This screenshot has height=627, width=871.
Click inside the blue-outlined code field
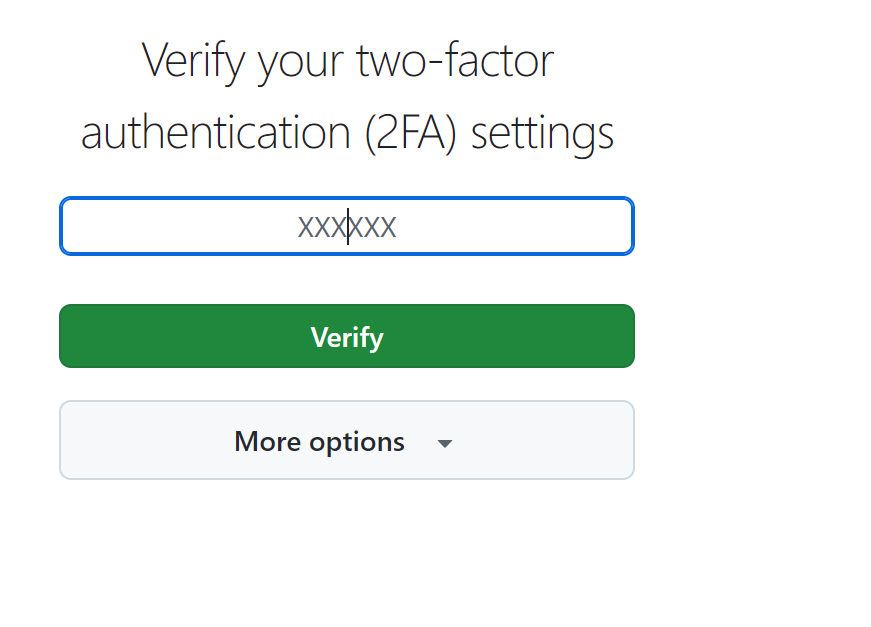coord(347,226)
